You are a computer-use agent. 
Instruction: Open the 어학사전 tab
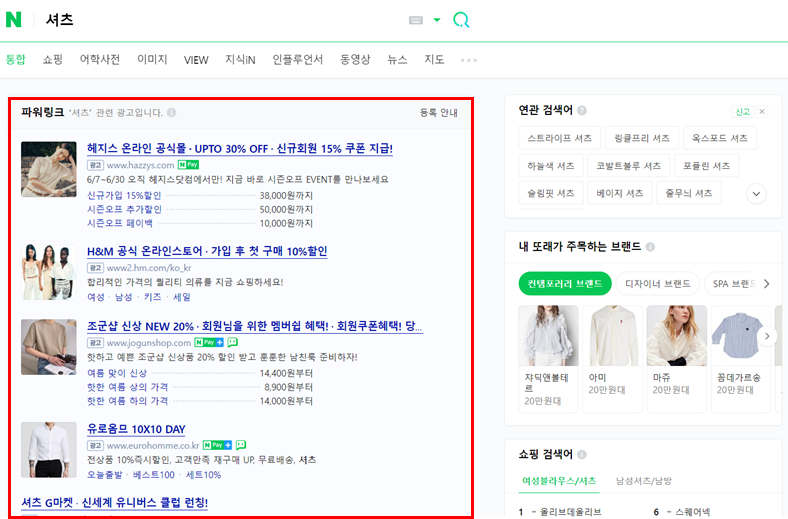point(100,60)
